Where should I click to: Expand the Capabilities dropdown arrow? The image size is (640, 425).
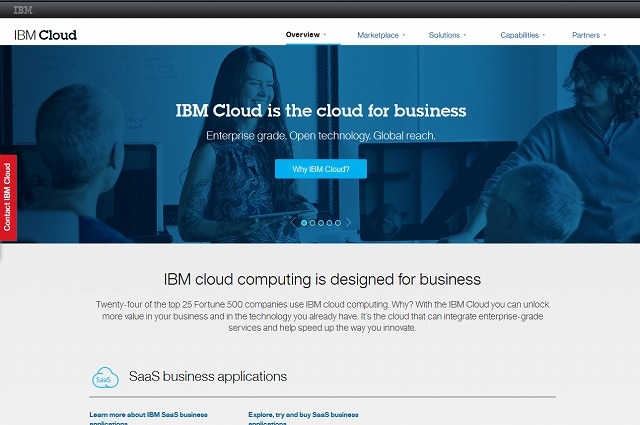544,35
